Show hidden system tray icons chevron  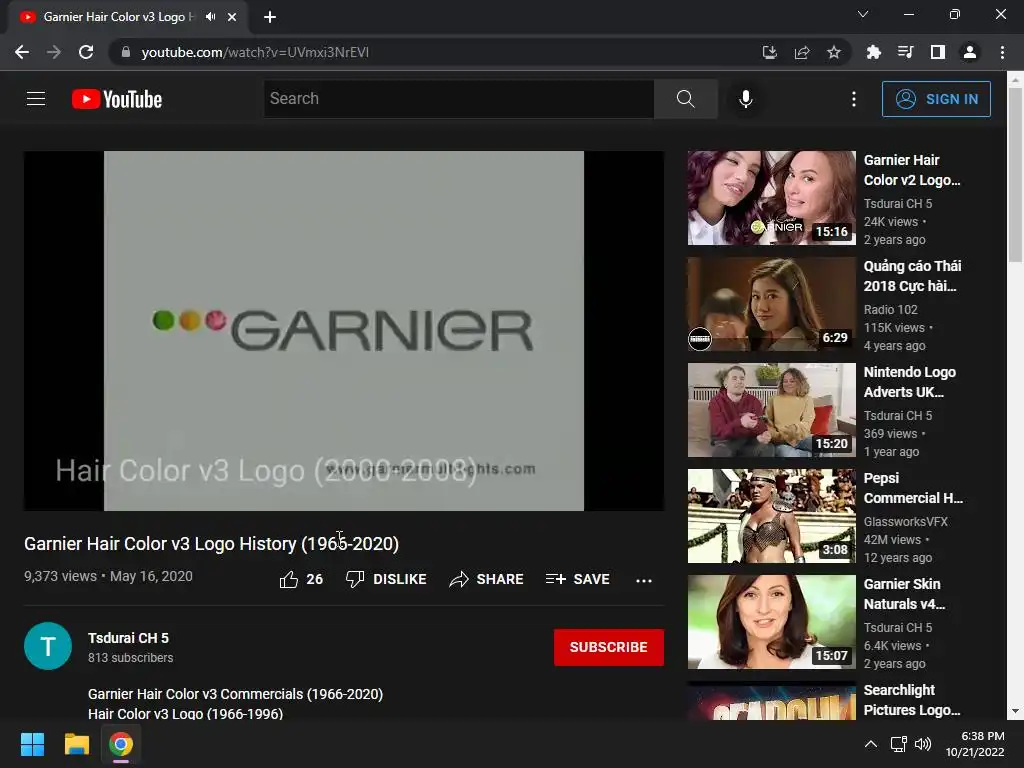(871, 744)
